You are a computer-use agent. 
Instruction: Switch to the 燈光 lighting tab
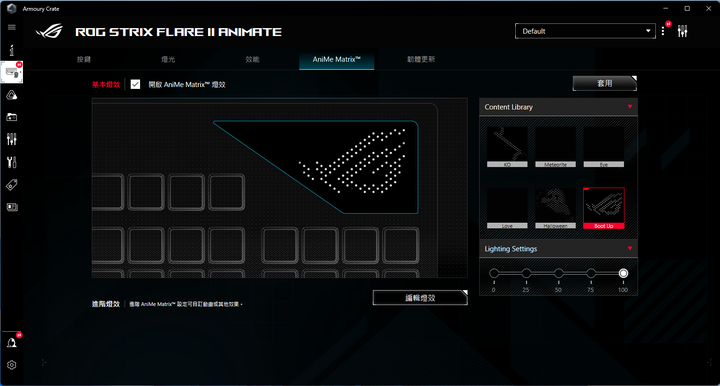point(168,59)
